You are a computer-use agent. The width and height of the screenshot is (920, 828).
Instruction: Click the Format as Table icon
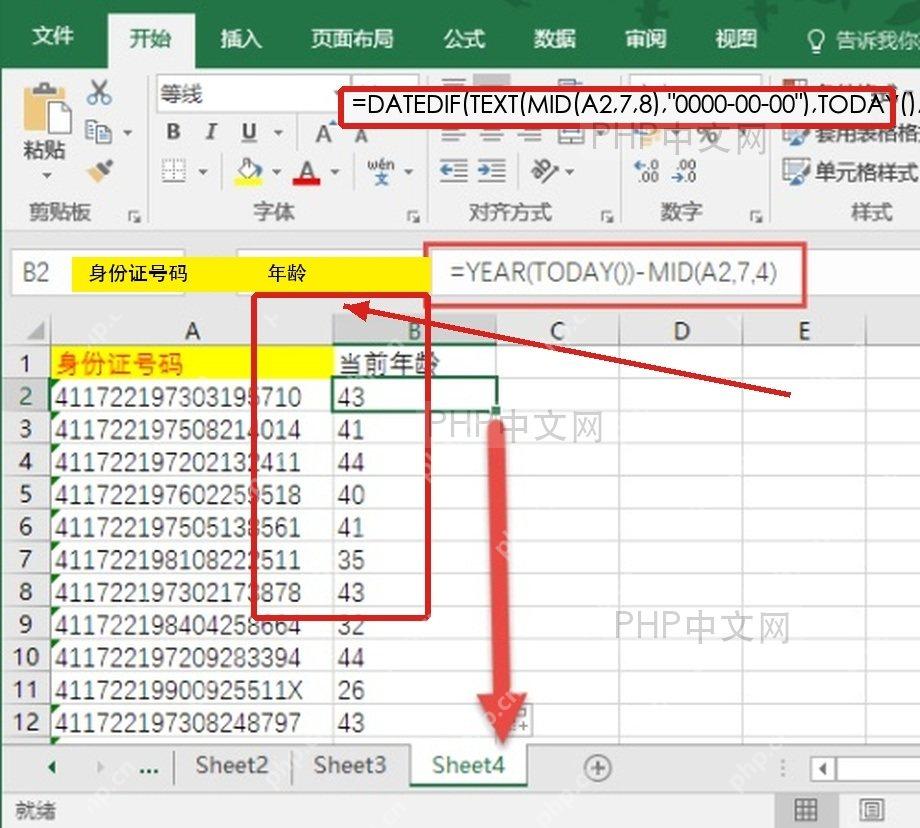point(796,136)
